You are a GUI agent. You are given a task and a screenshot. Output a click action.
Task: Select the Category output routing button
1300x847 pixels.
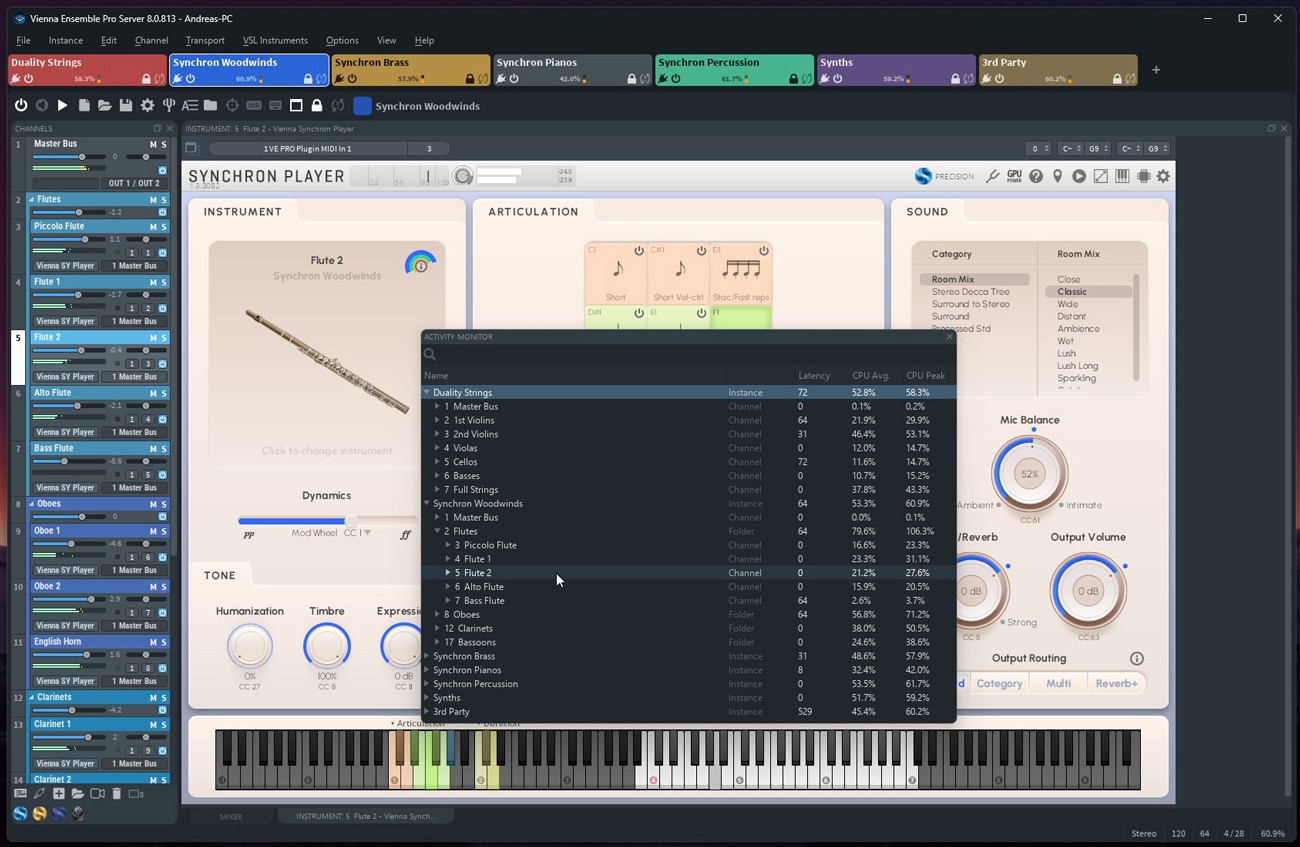click(999, 684)
